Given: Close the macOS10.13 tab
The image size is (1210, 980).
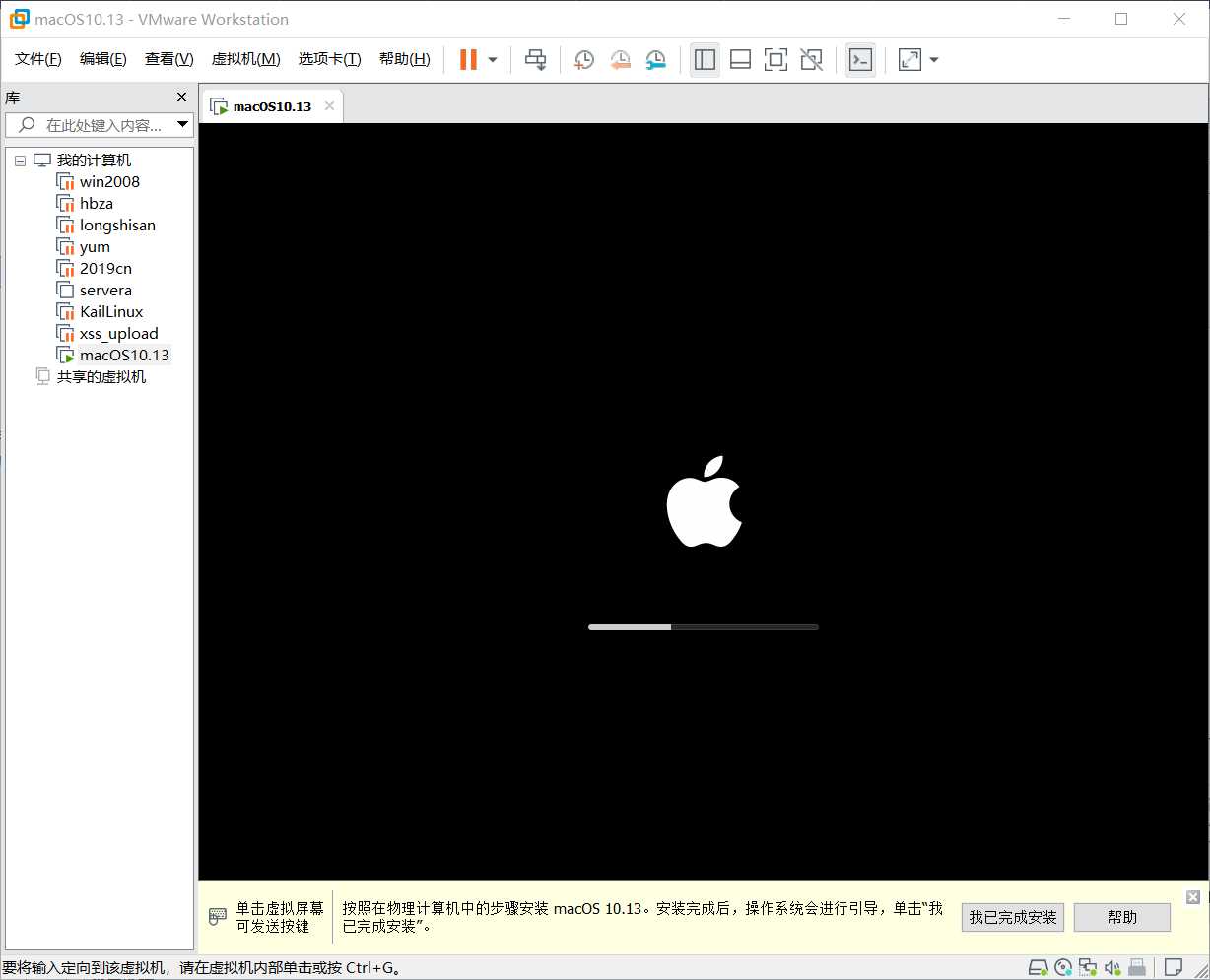Looking at the screenshot, I should (x=329, y=106).
